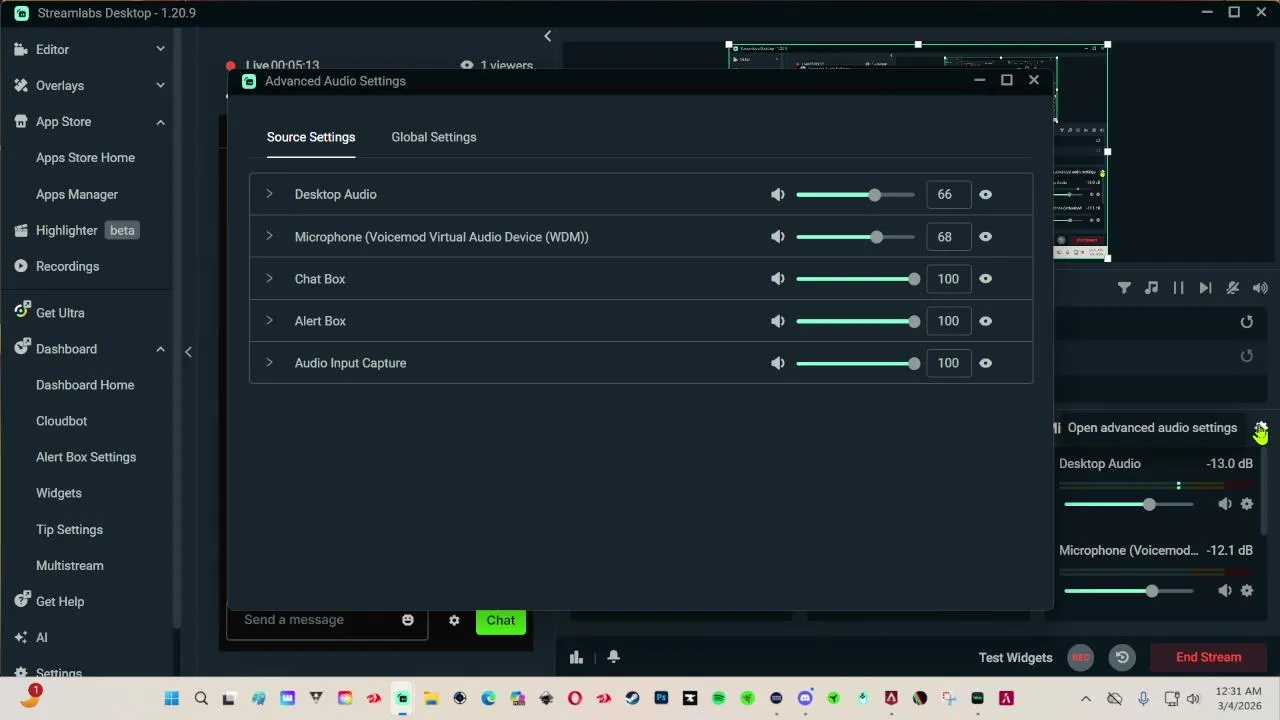Mute the Alert Box source in Advanced Audio Settings
This screenshot has height=720, width=1280.
(x=778, y=321)
